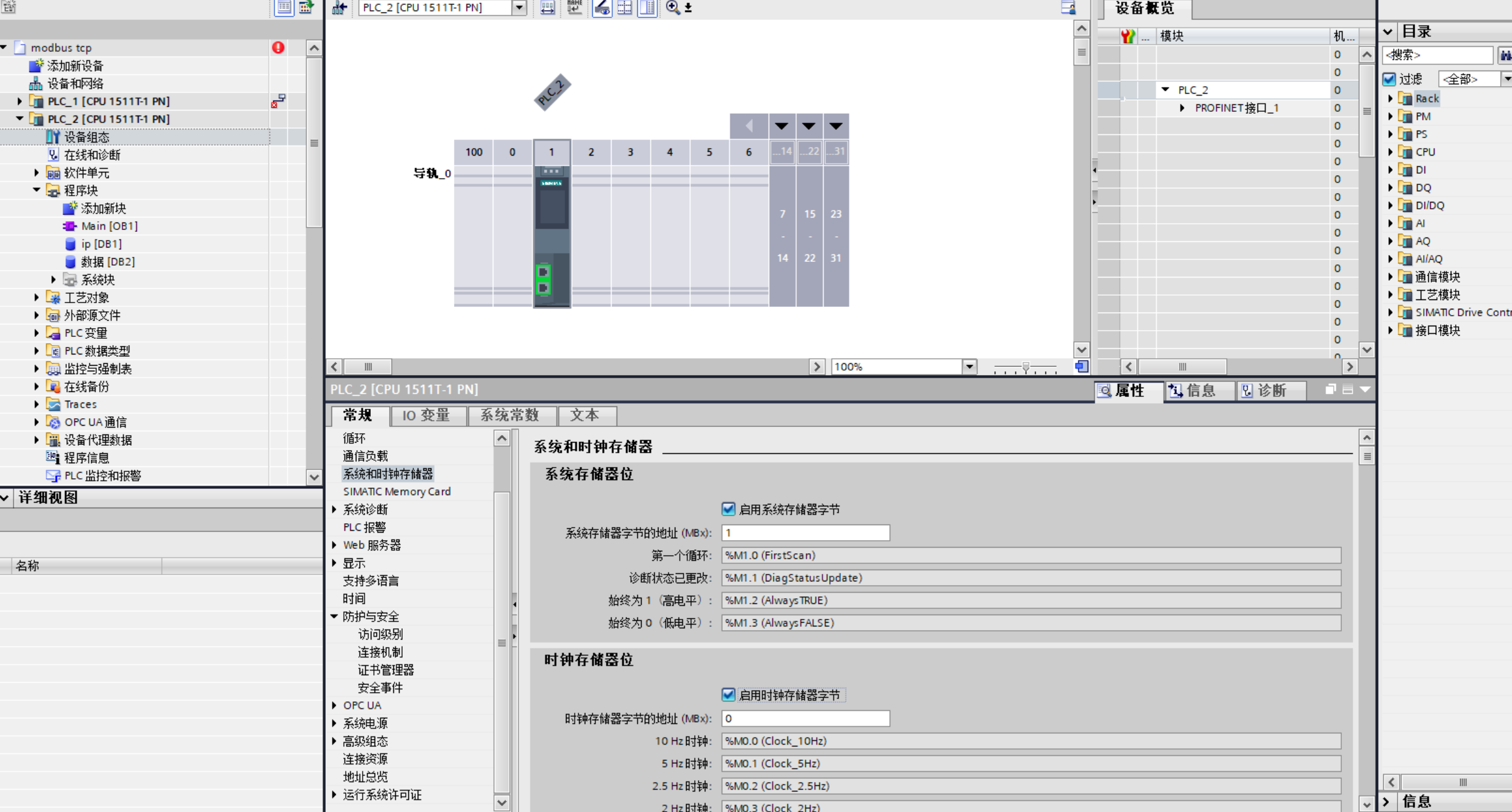This screenshot has width=1512, height=812.
Task: Toggle enable clock memory byte checkbox
Action: coord(728,694)
